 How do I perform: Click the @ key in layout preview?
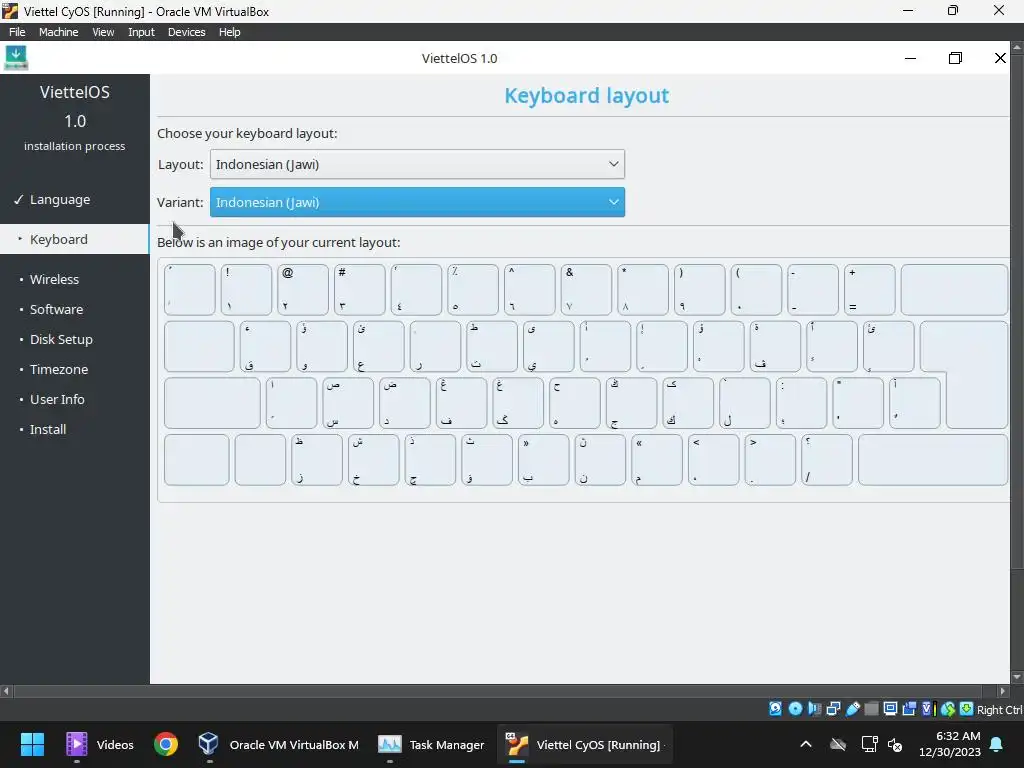coord(302,289)
